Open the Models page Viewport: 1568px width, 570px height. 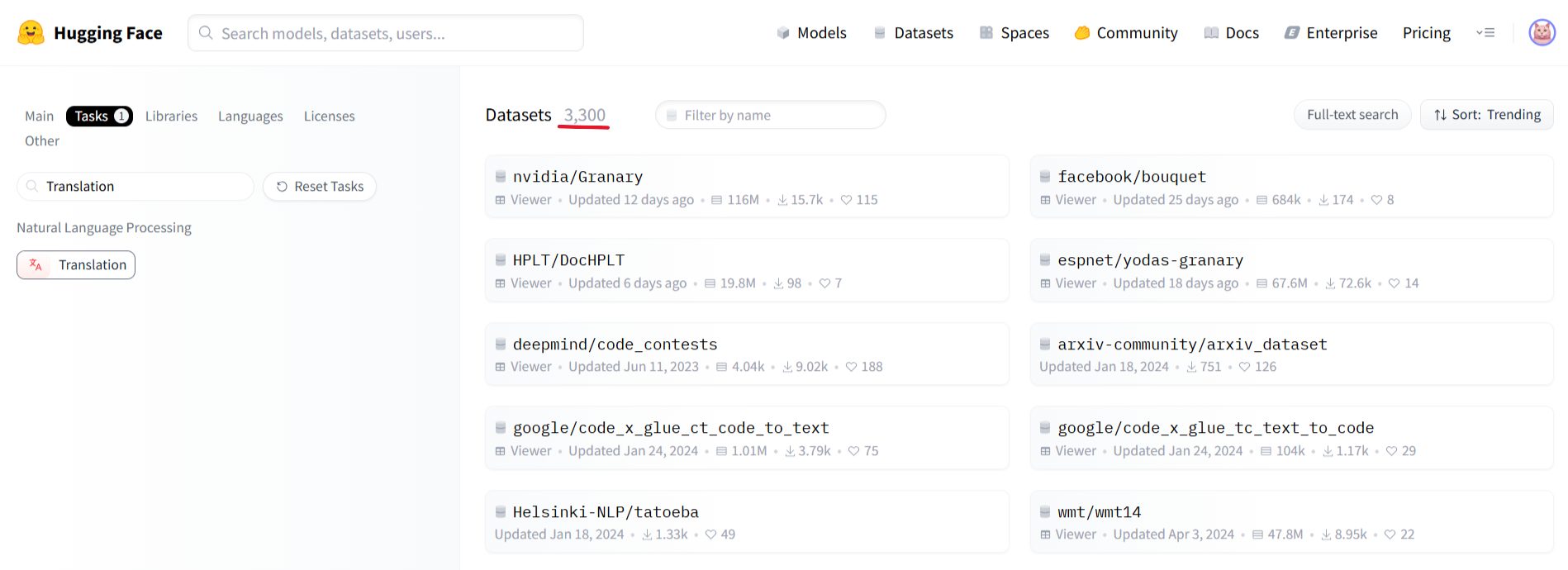click(x=811, y=33)
